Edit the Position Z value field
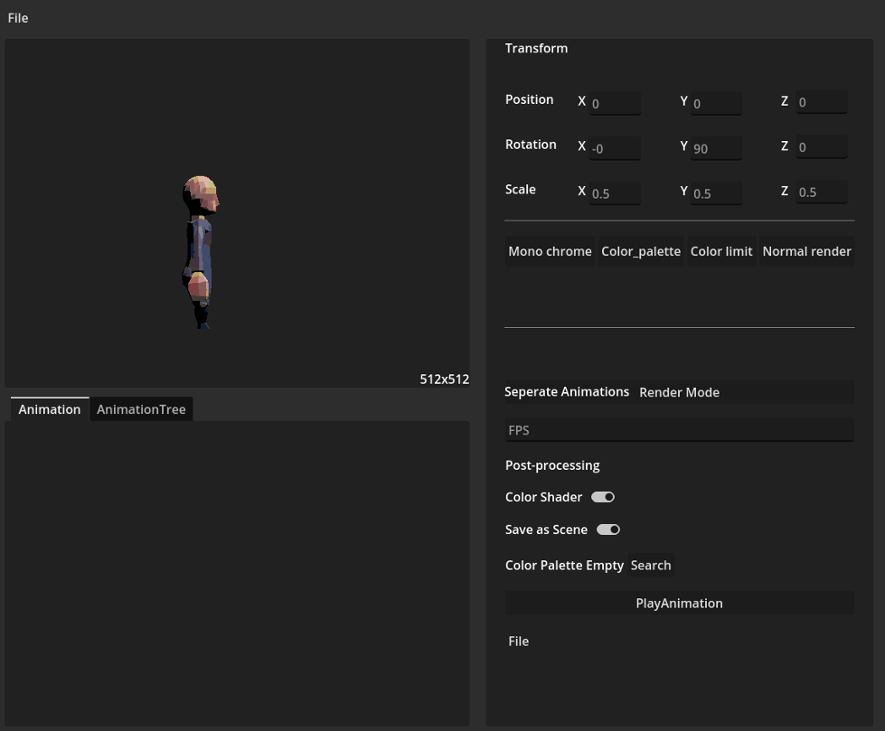This screenshot has width=885, height=731. tap(822, 102)
